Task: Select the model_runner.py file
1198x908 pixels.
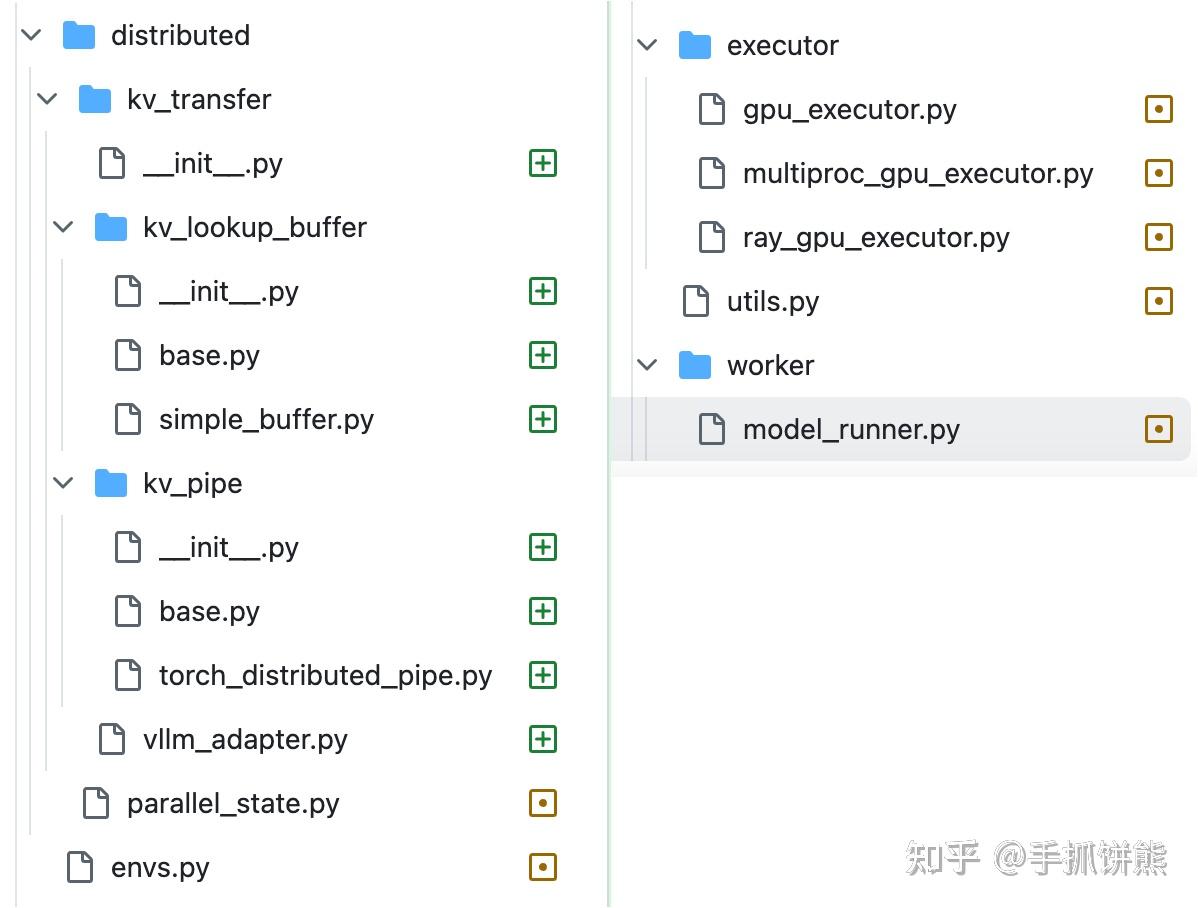Action: click(x=850, y=430)
